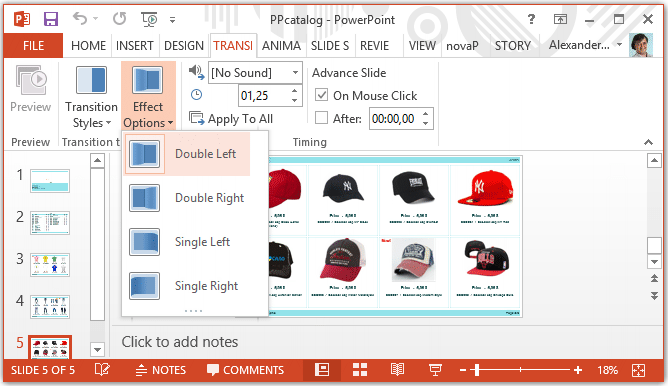This screenshot has height=386, width=668.
Task: Increase transition duration with up arrow
Action: [x=294, y=91]
